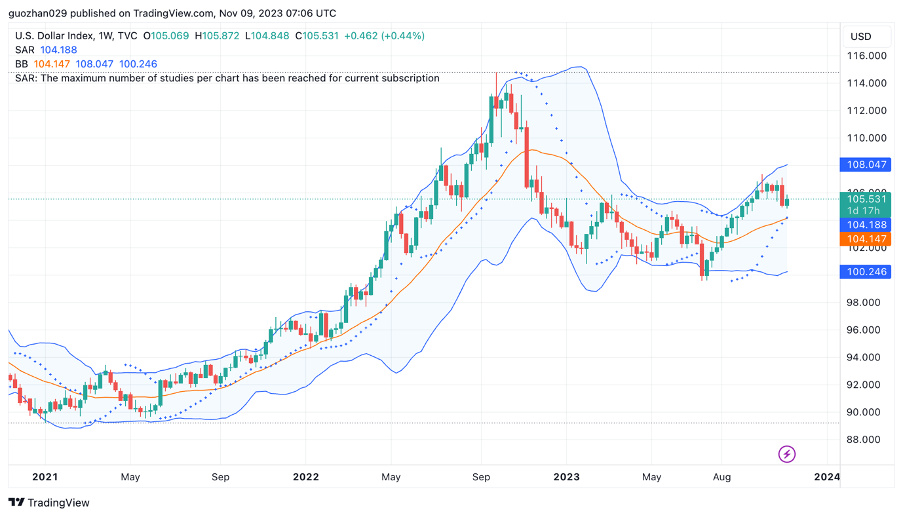Click the BB indicator legend label
904x518 pixels.
[22, 64]
